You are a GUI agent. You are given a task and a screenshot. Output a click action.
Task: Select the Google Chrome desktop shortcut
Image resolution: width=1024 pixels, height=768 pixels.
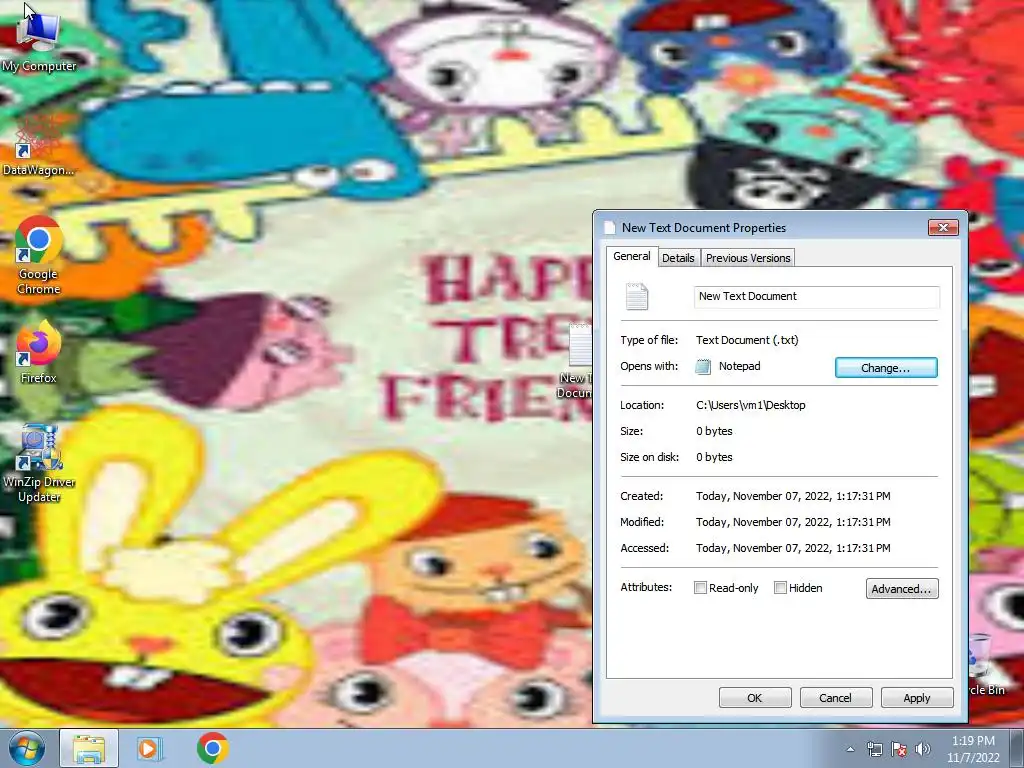[38, 256]
